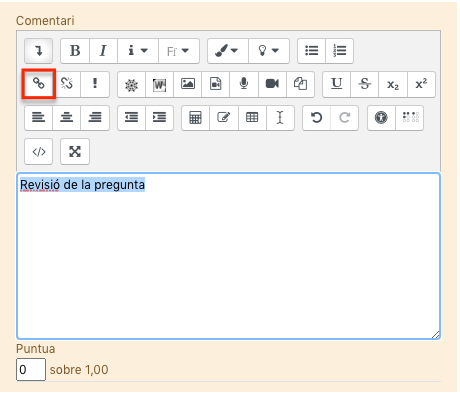Align text to the left
This screenshot has width=460, height=393.
(38, 118)
